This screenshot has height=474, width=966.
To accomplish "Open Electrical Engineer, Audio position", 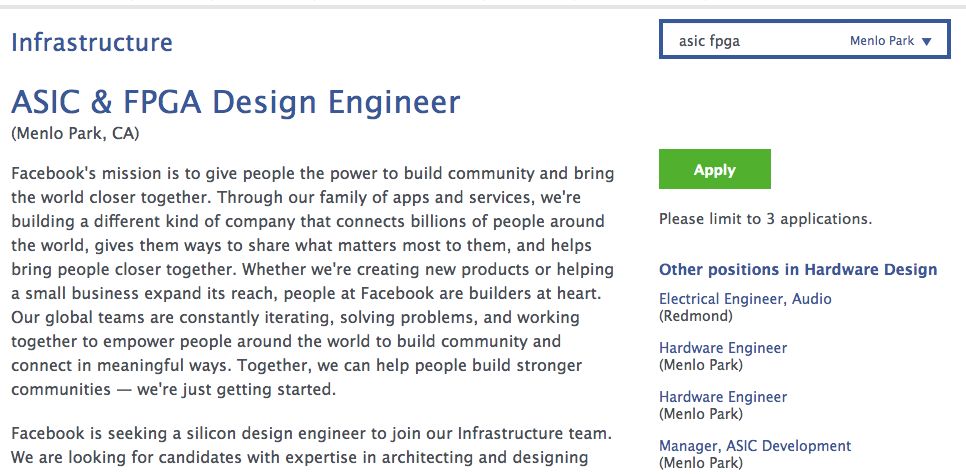I will coord(745,299).
